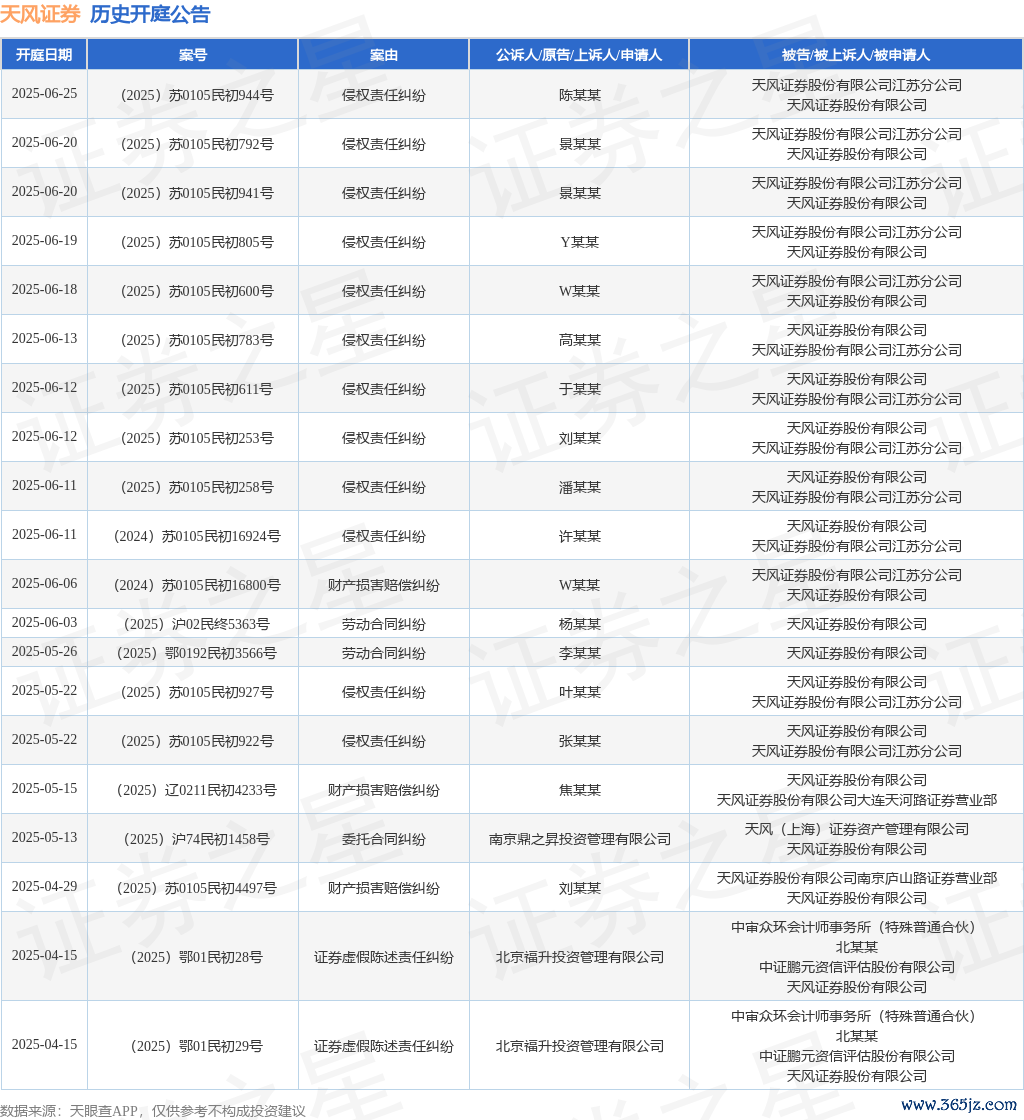This screenshot has width=1024, height=1120.
Task: Click the date cell 2025-06-18
Action: (44, 290)
